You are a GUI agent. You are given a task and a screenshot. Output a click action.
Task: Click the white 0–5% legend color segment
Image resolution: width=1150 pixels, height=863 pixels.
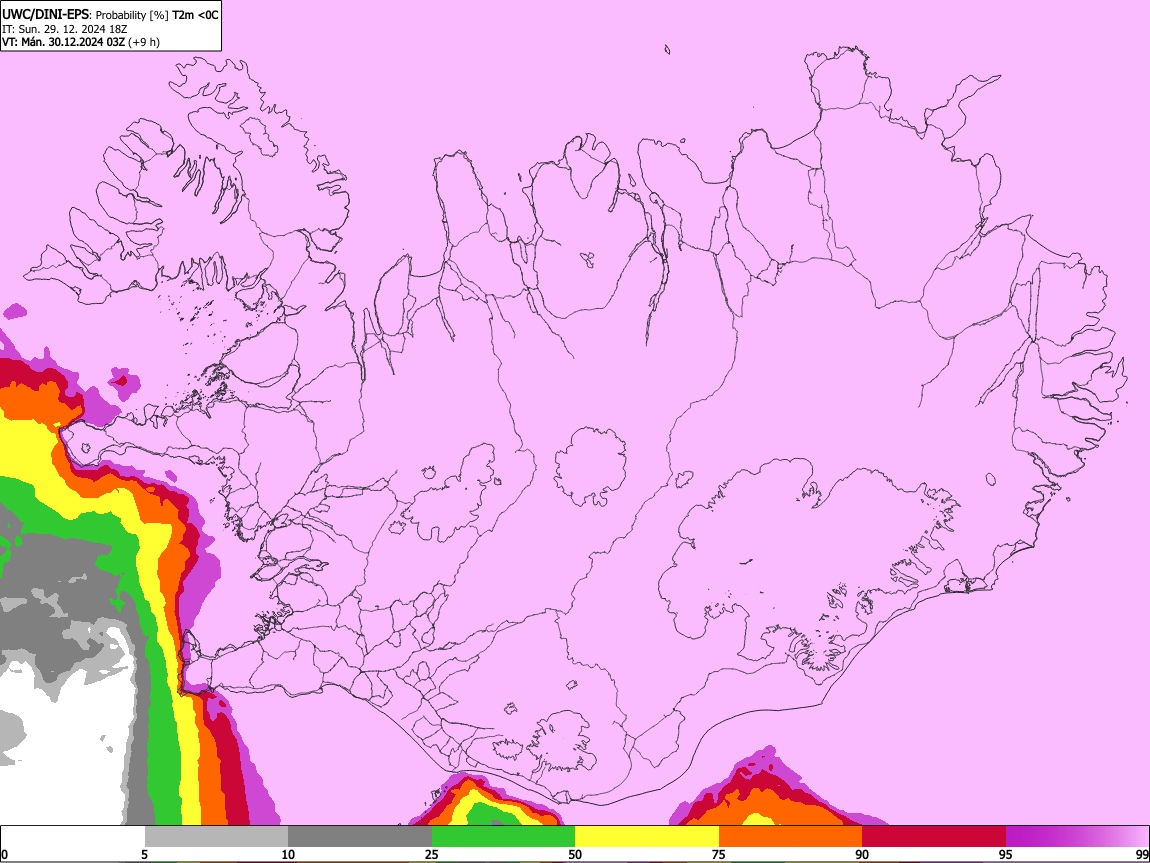point(73,836)
